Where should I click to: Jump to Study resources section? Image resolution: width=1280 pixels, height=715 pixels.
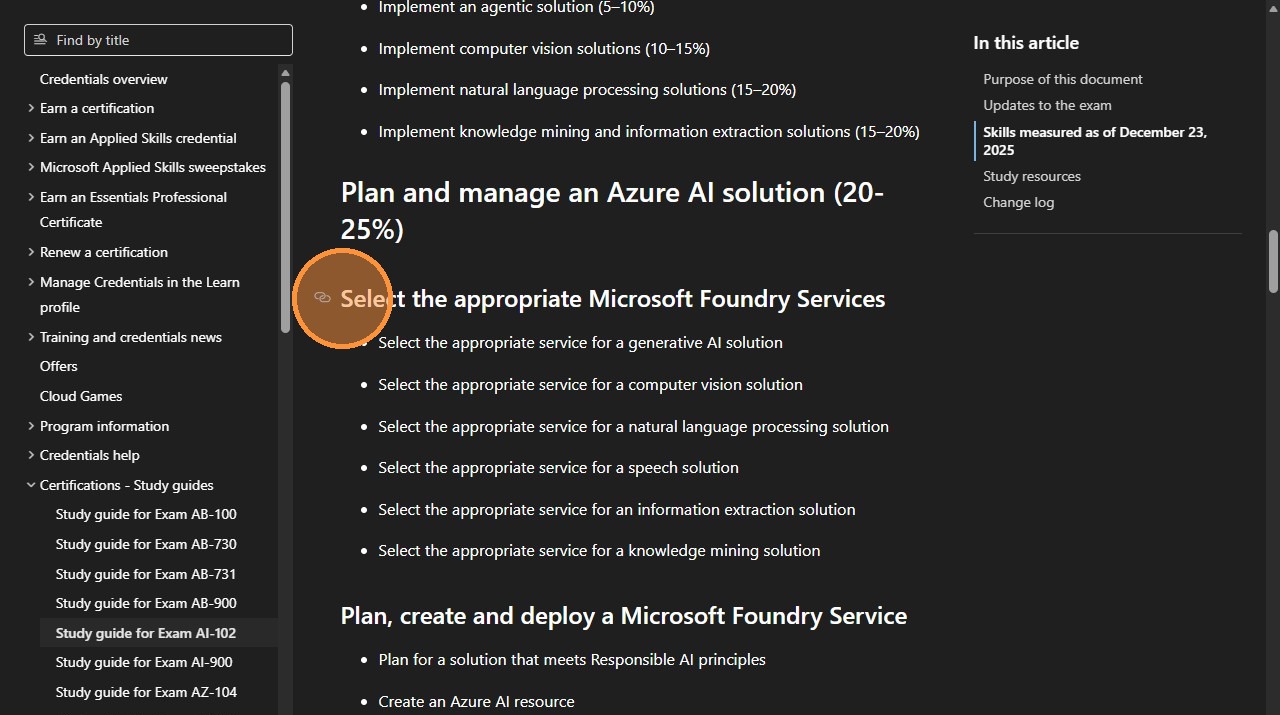[1031, 176]
